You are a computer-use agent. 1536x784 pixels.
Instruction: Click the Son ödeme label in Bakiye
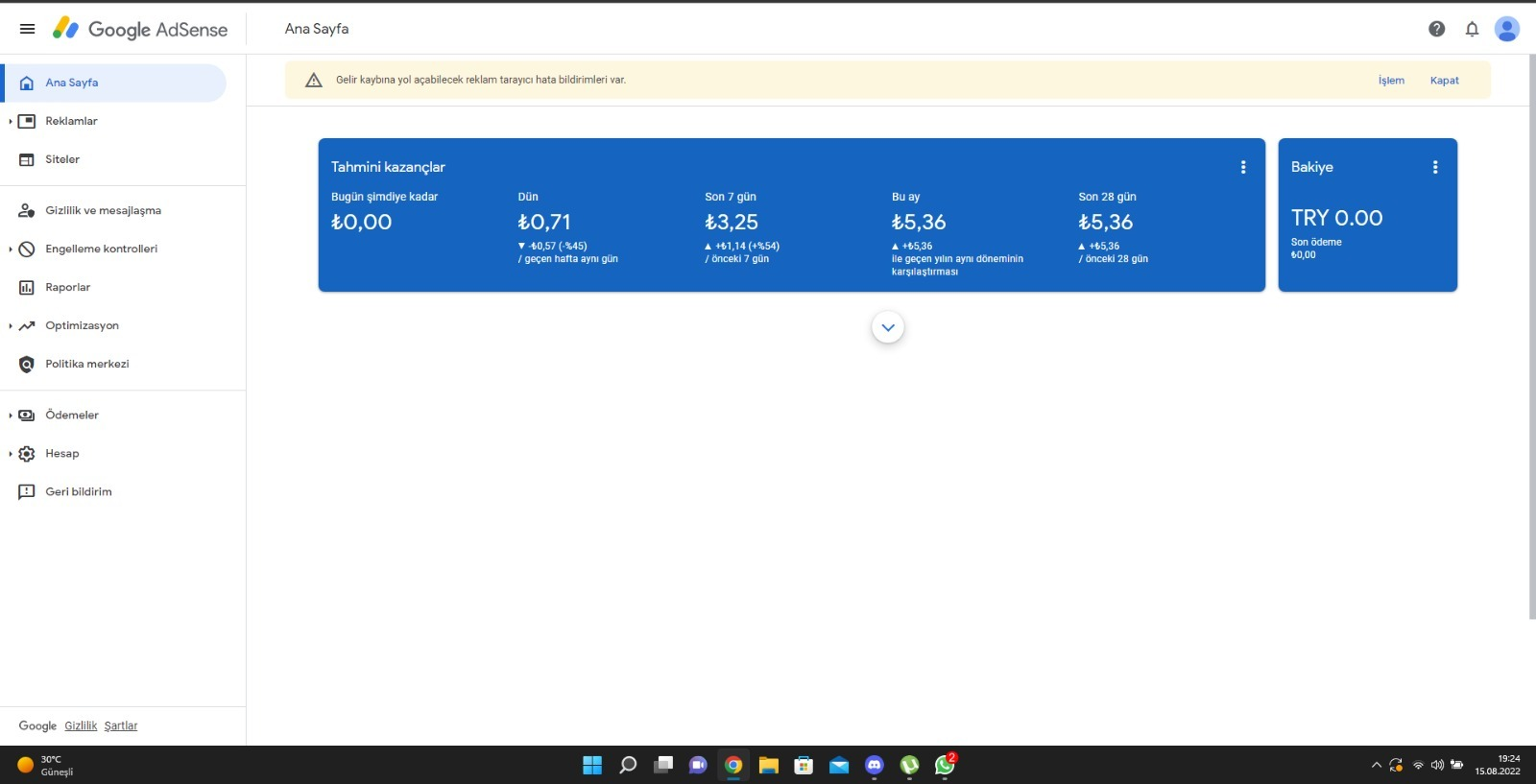1316,242
